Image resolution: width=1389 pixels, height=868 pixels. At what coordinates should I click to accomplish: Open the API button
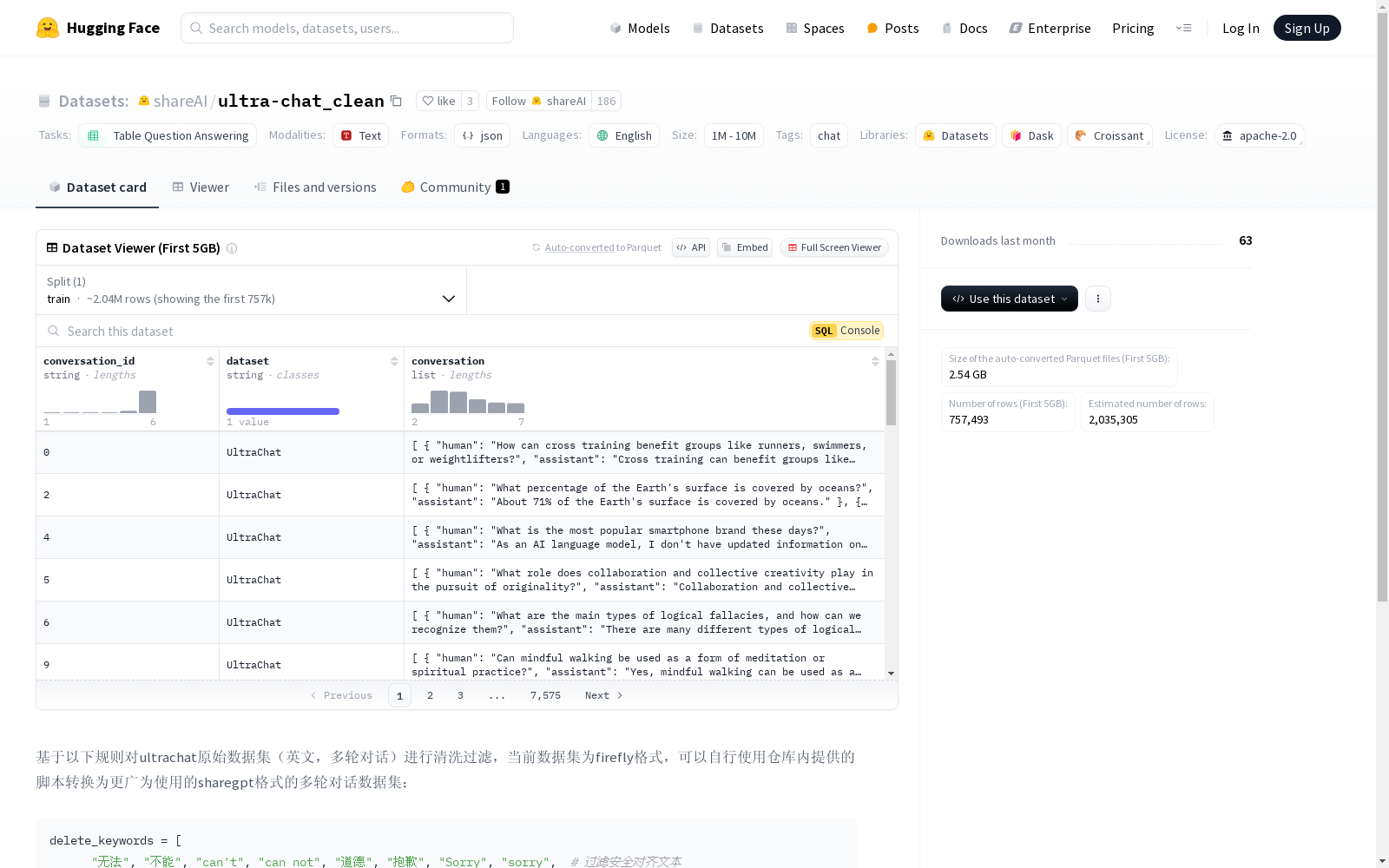point(691,247)
